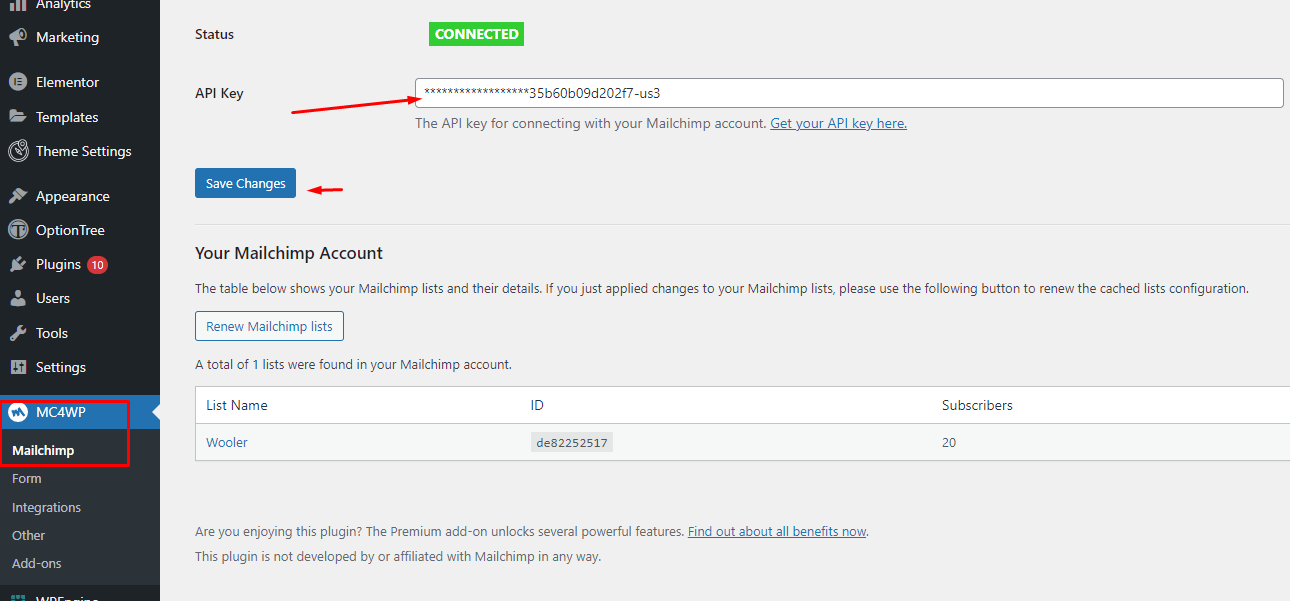Image resolution: width=1290 pixels, height=601 pixels.
Task: Open the Get your API key here link
Action: point(838,123)
